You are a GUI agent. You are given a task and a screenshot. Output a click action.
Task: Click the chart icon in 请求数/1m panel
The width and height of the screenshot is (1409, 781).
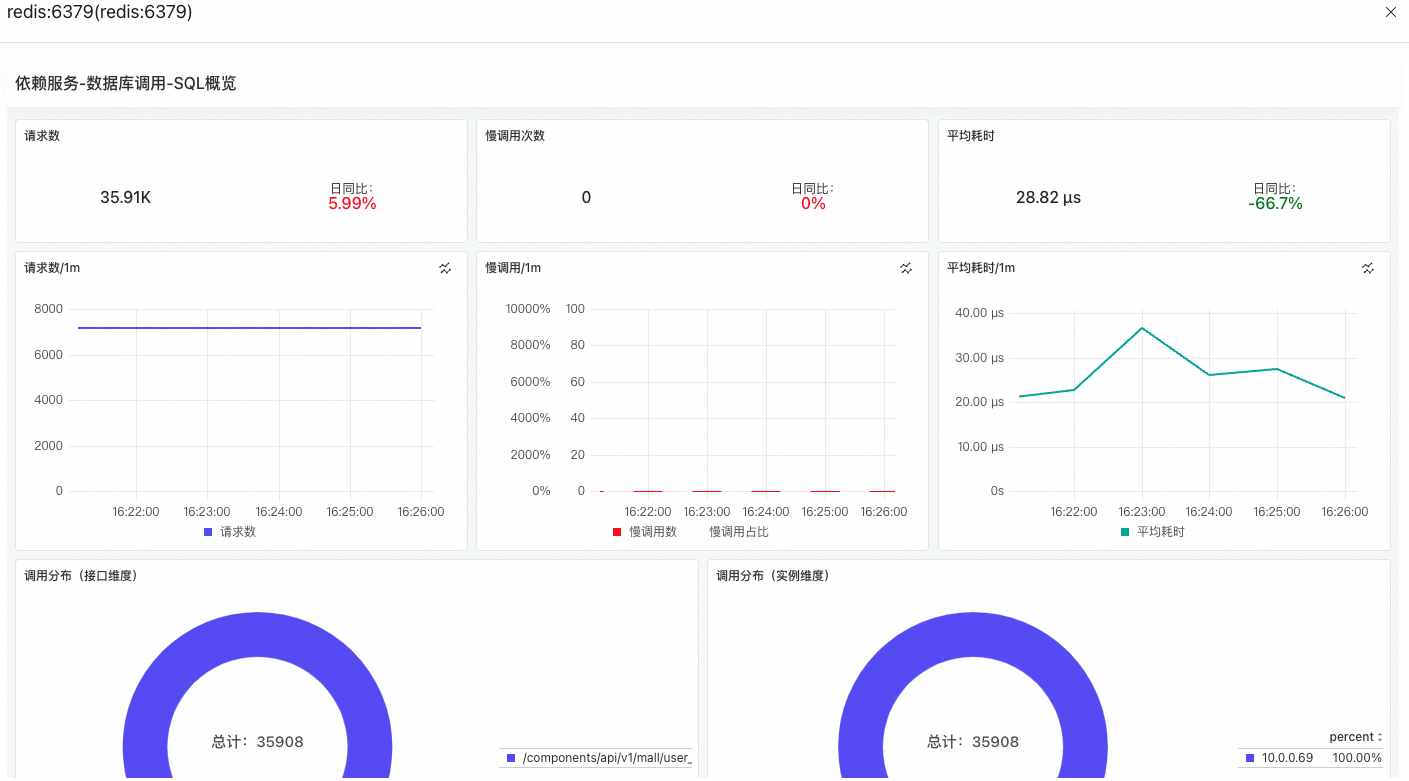pyautogui.click(x=445, y=268)
